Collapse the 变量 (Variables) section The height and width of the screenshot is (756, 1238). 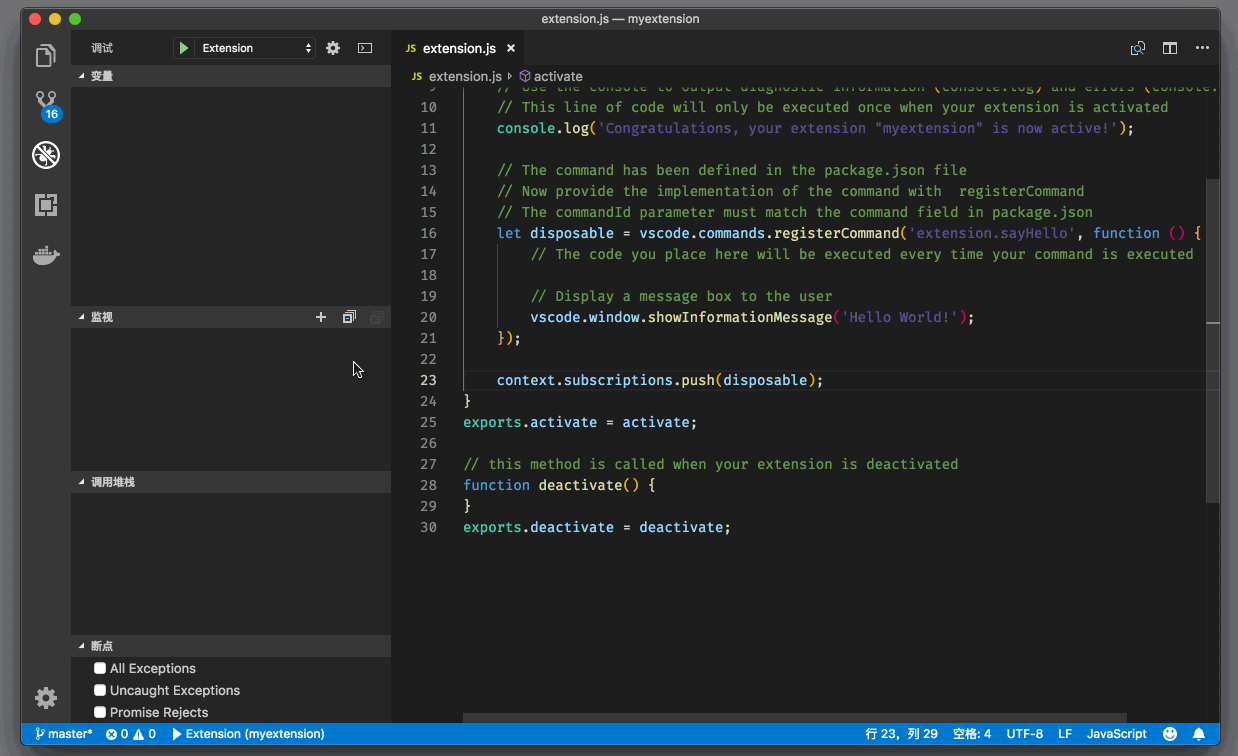pos(101,76)
